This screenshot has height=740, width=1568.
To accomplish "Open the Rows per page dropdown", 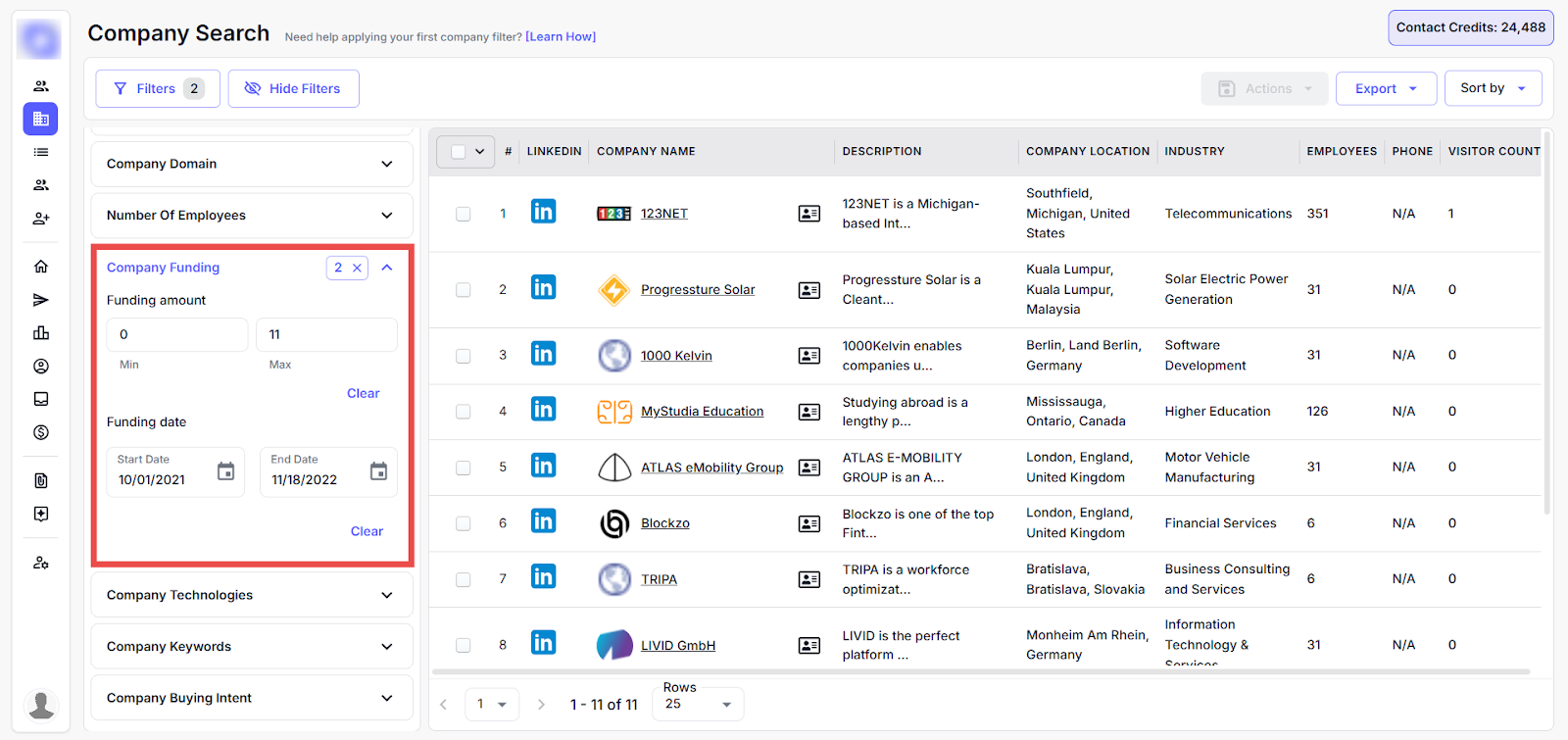I will pyautogui.click(x=699, y=704).
